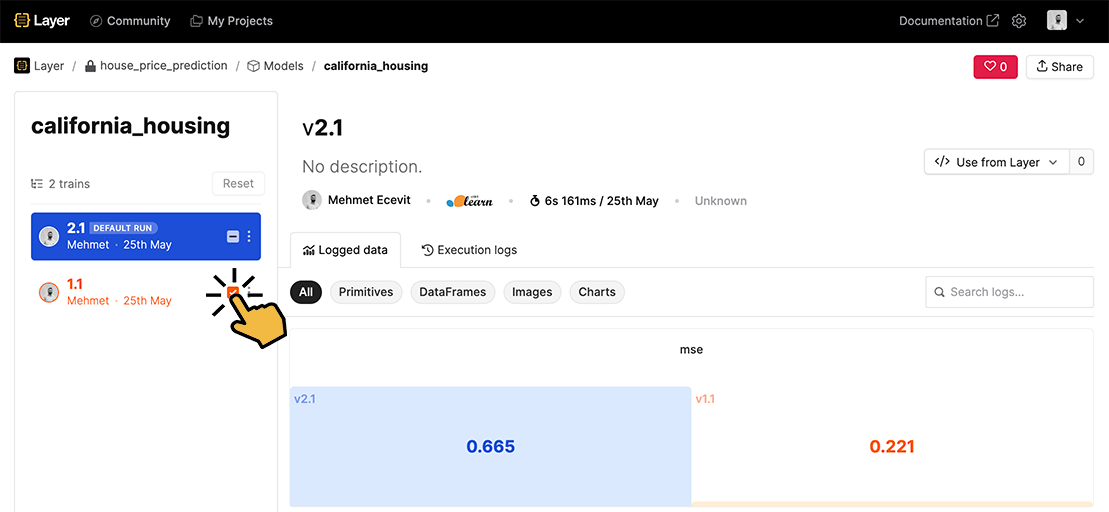This screenshot has width=1109, height=512.
Task: Open the Community page
Action: pyautogui.click(x=130, y=21)
